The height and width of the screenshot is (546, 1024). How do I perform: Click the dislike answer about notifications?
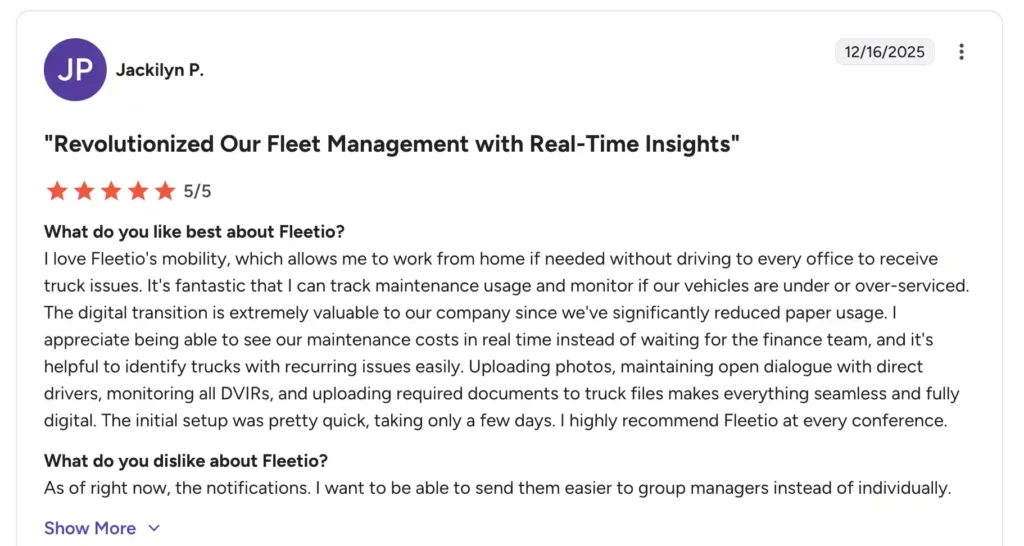(496, 488)
